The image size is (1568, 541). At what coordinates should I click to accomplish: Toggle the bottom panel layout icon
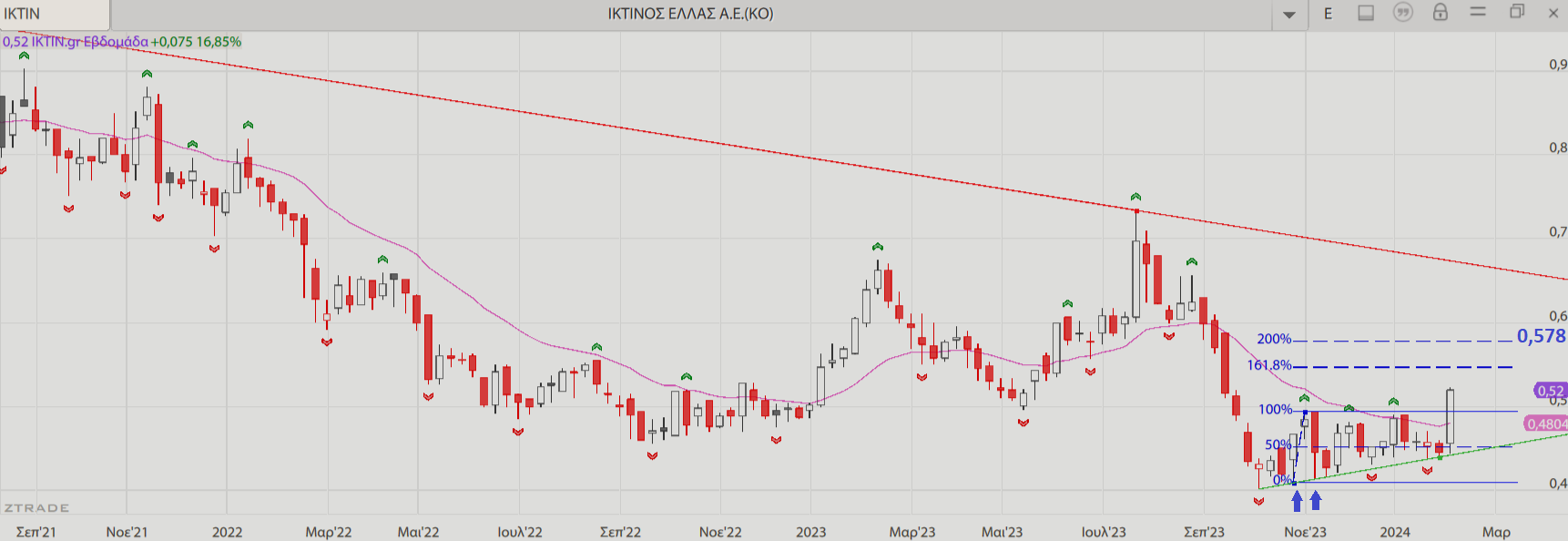pyautogui.click(x=1366, y=13)
